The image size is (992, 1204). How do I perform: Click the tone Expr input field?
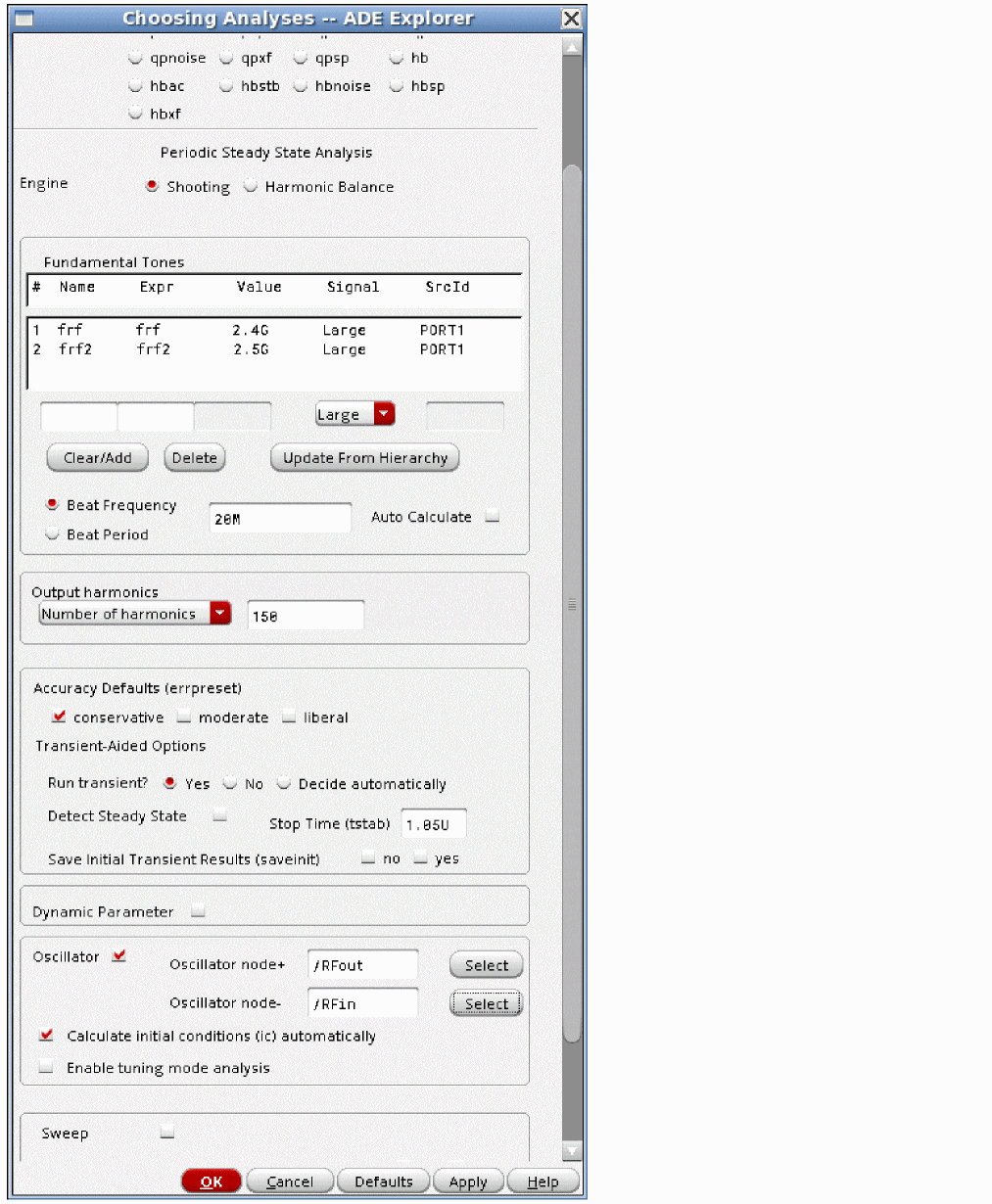pos(156,416)
